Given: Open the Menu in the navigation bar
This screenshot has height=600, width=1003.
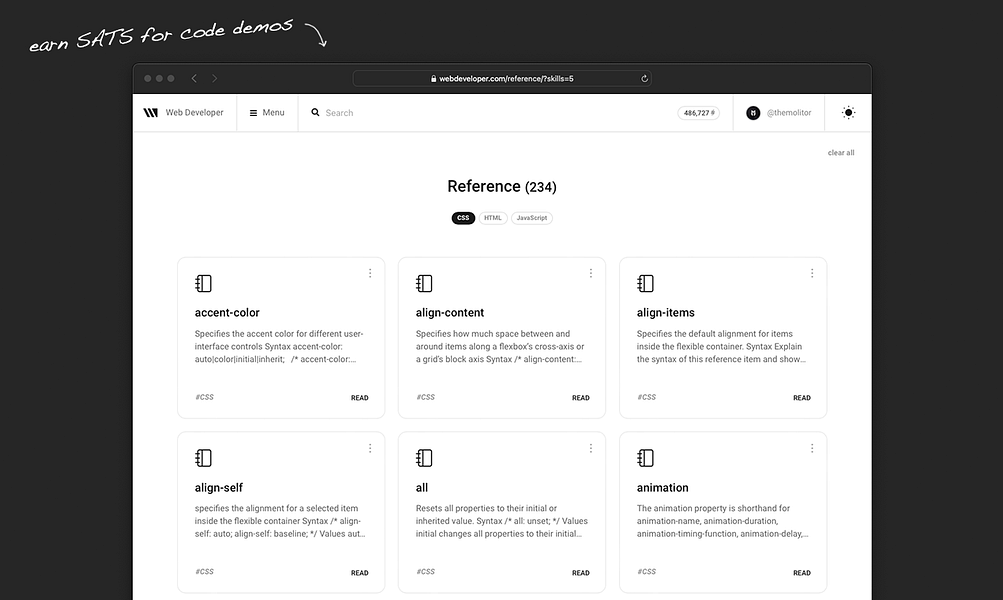Looking at the screenshot, I should click(x=270, y=112).
